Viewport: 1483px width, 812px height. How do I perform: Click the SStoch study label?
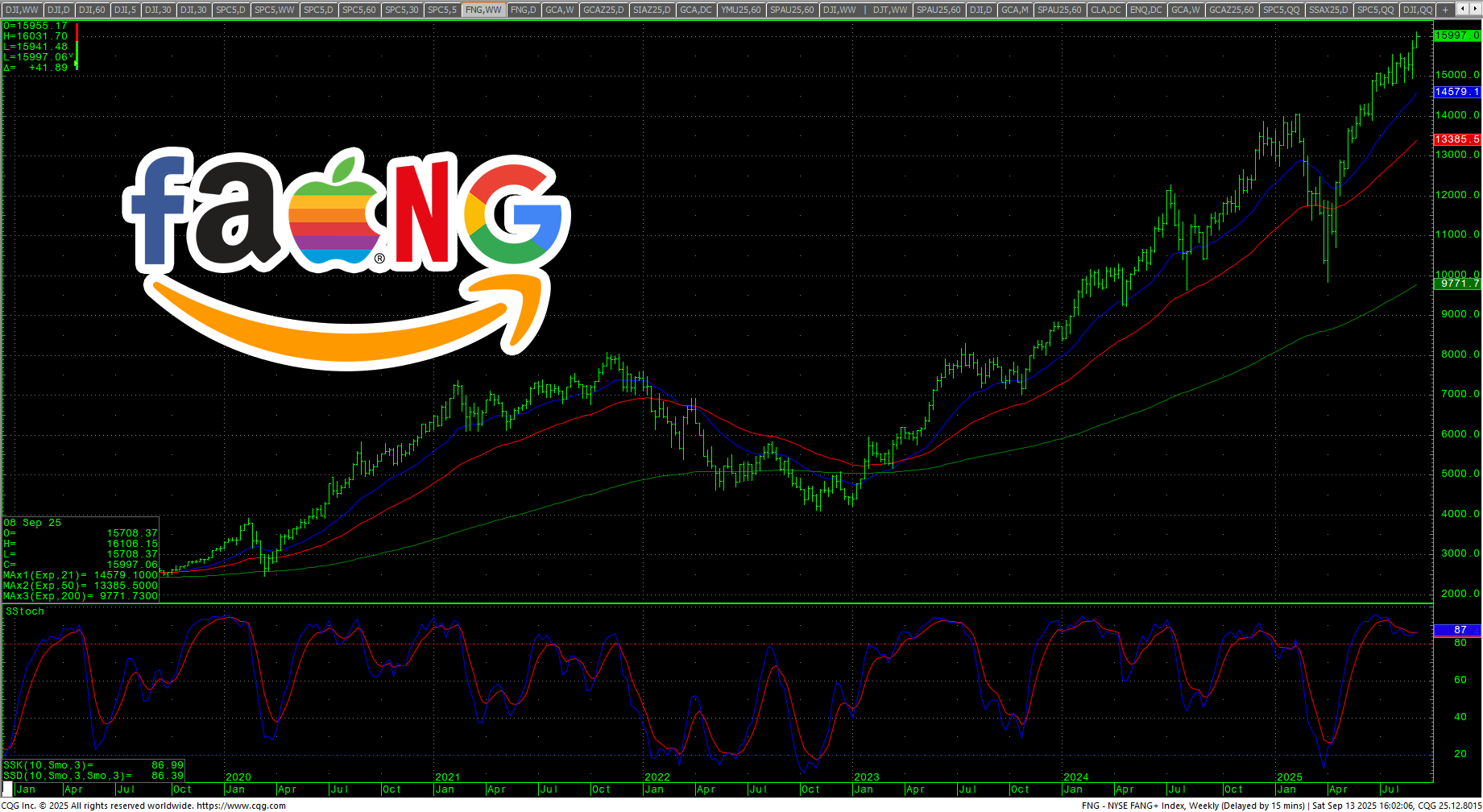(x=25, y=611)
